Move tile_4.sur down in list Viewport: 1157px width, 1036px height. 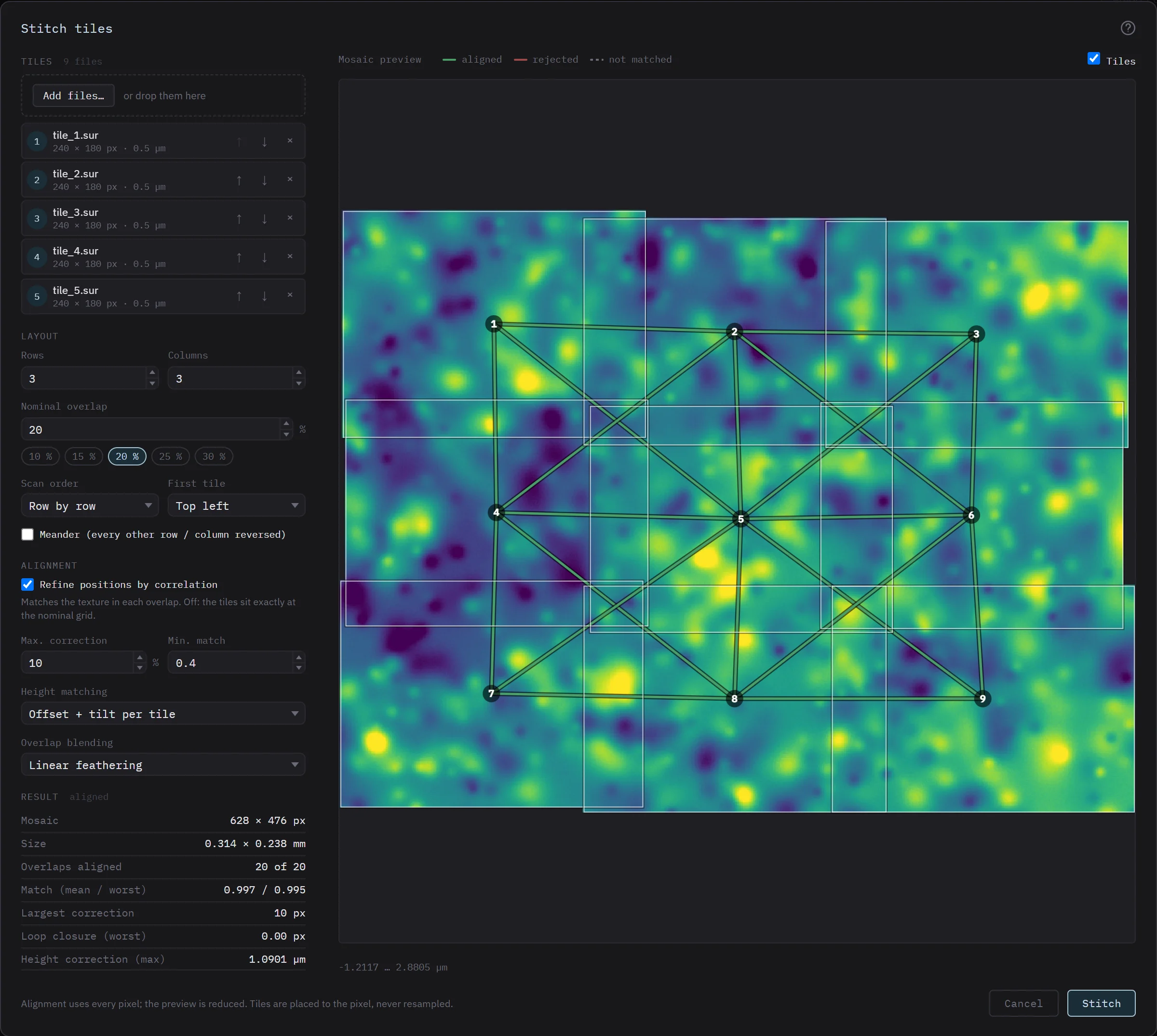264,257
